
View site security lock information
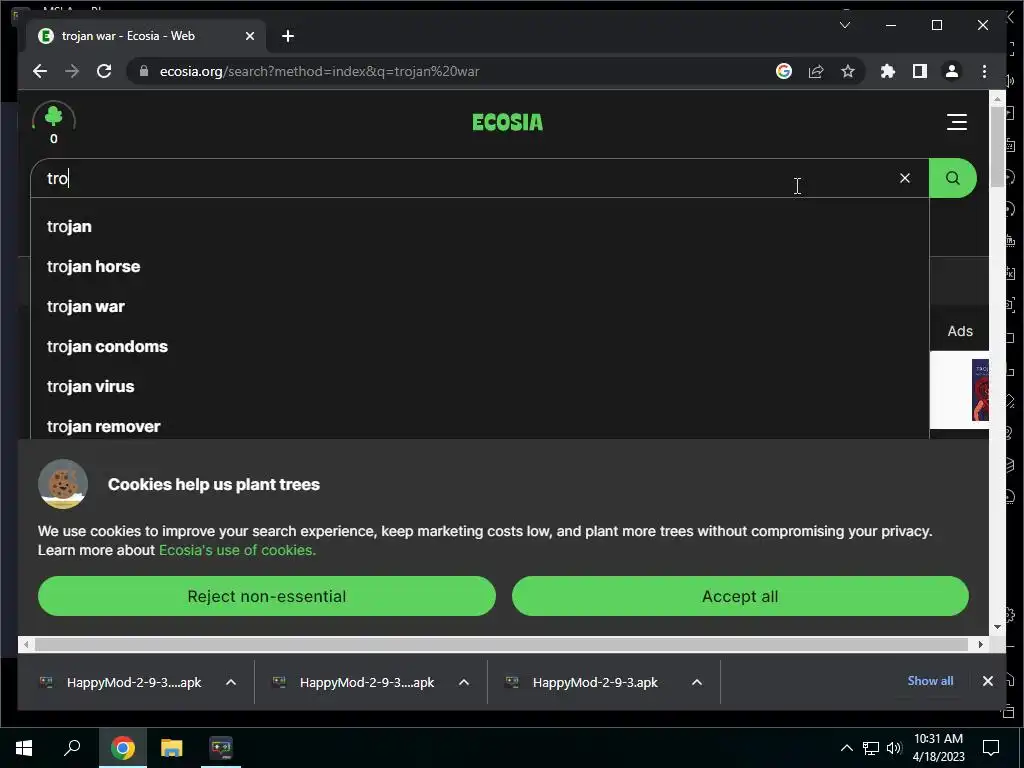[144, 71]
